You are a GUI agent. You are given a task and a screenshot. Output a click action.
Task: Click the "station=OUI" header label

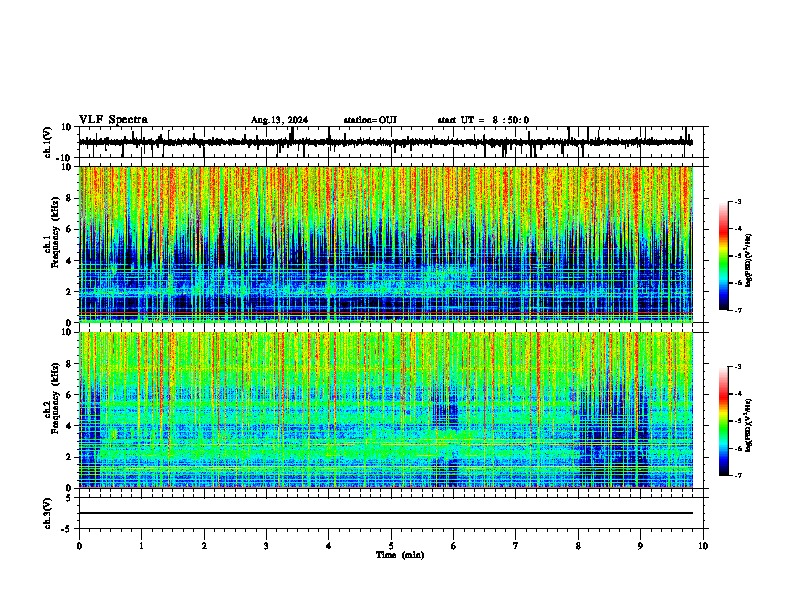370,120
